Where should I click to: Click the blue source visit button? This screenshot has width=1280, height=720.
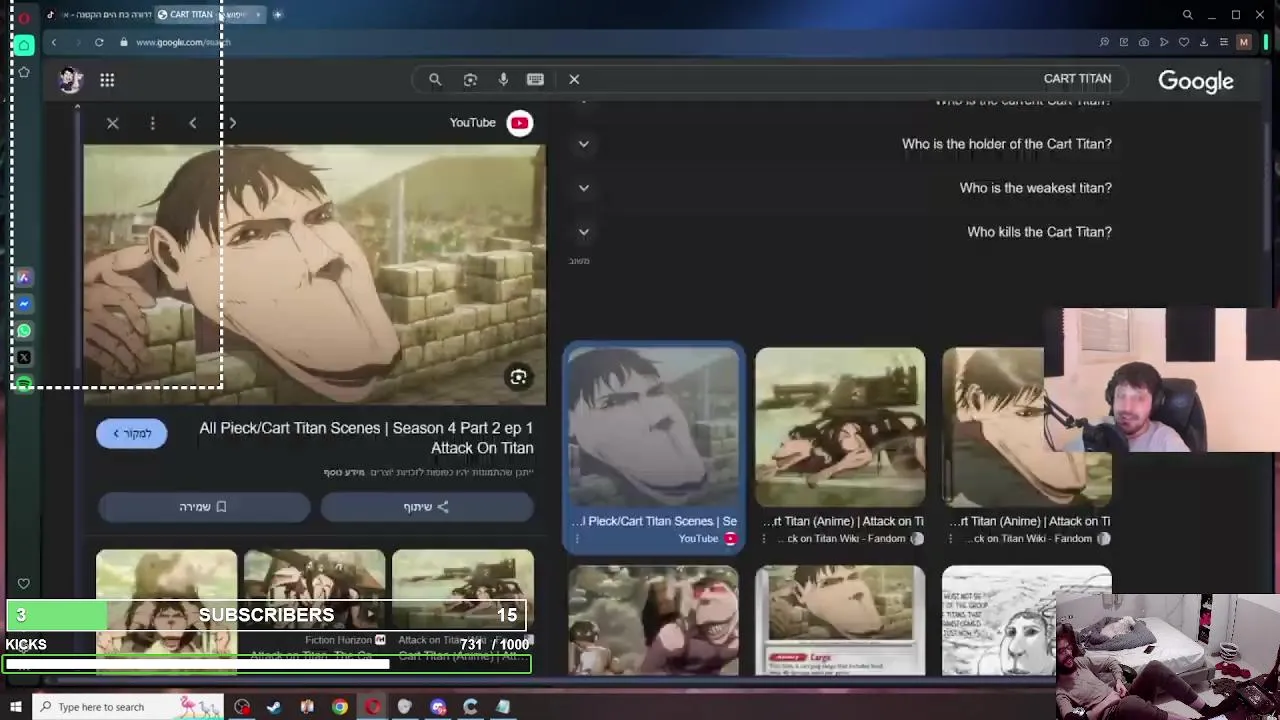132,433
